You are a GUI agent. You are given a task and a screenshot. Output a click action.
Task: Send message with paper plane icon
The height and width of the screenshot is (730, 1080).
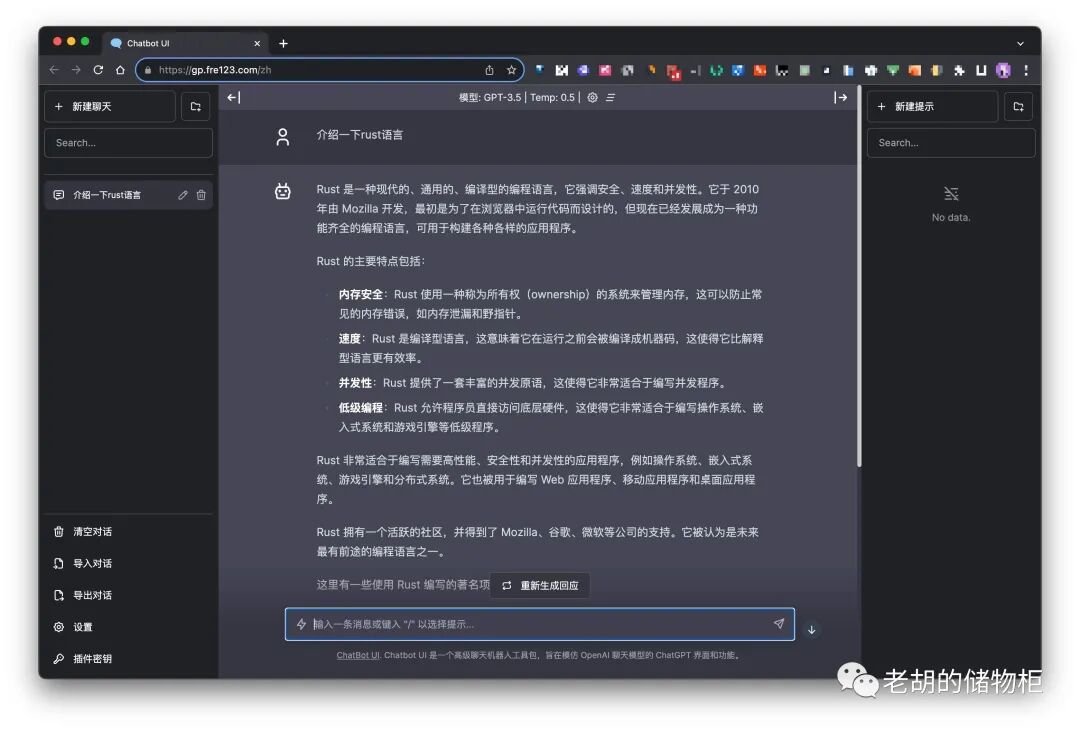pos(778,623)
